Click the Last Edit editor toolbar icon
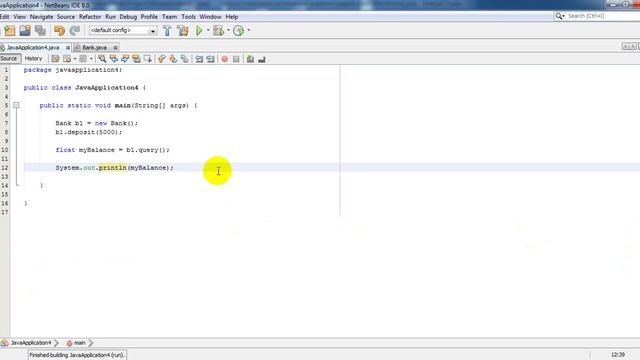This screenshot has width=640, height=360. coord(55,59)
